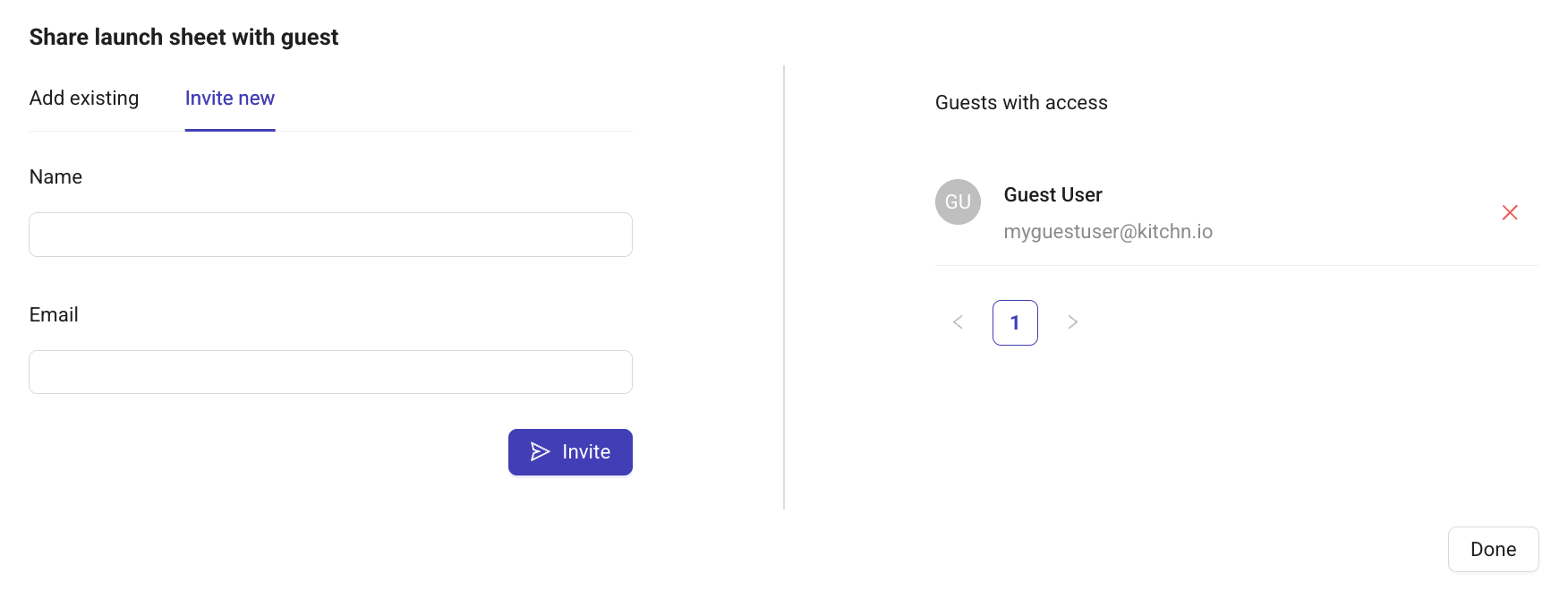Viewport: 1568px width, 591px height.
Task: Click the Email field label
Action: [54, 315]
